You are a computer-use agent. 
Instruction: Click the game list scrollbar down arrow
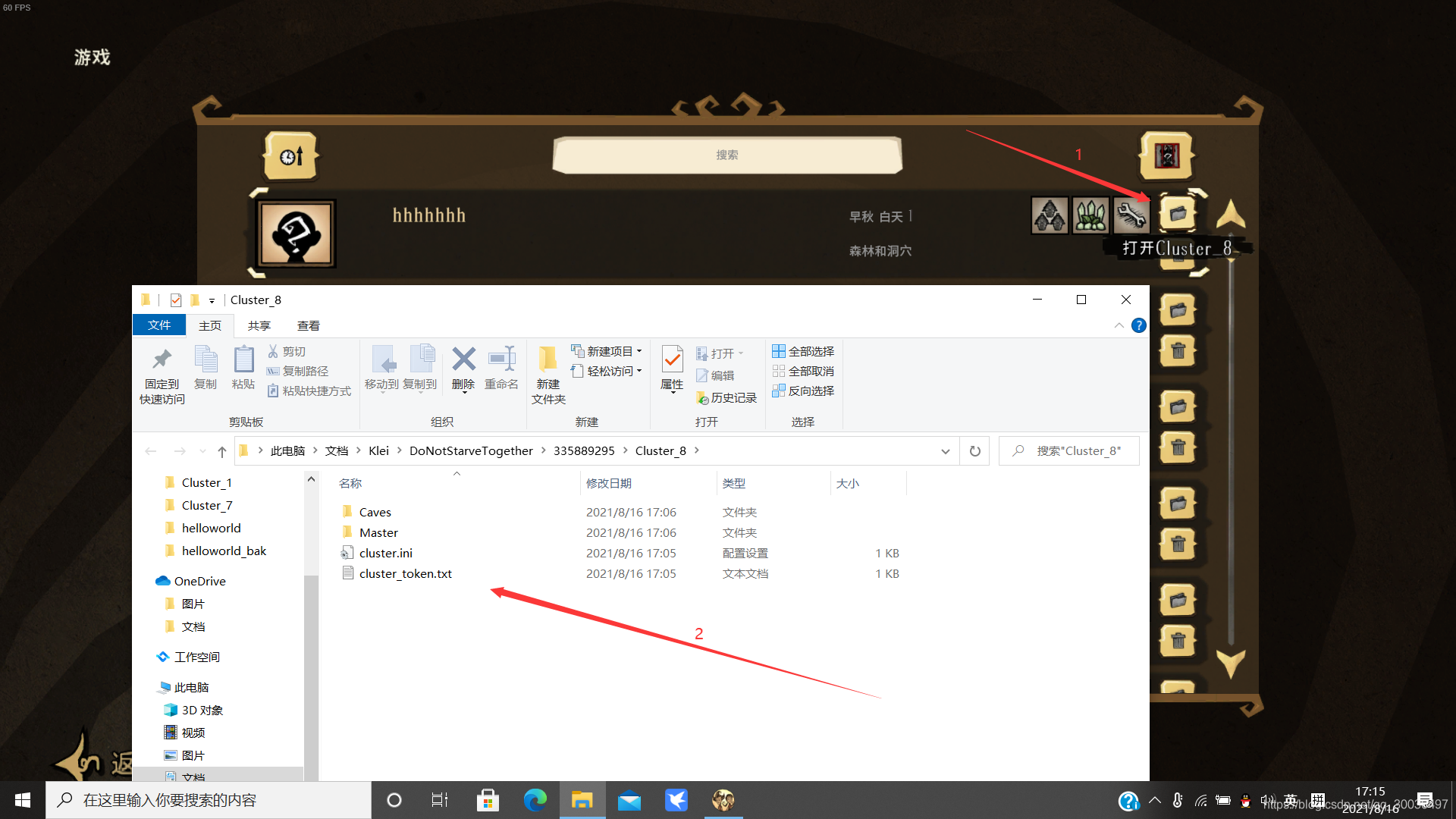click(x=1230, y=661)
